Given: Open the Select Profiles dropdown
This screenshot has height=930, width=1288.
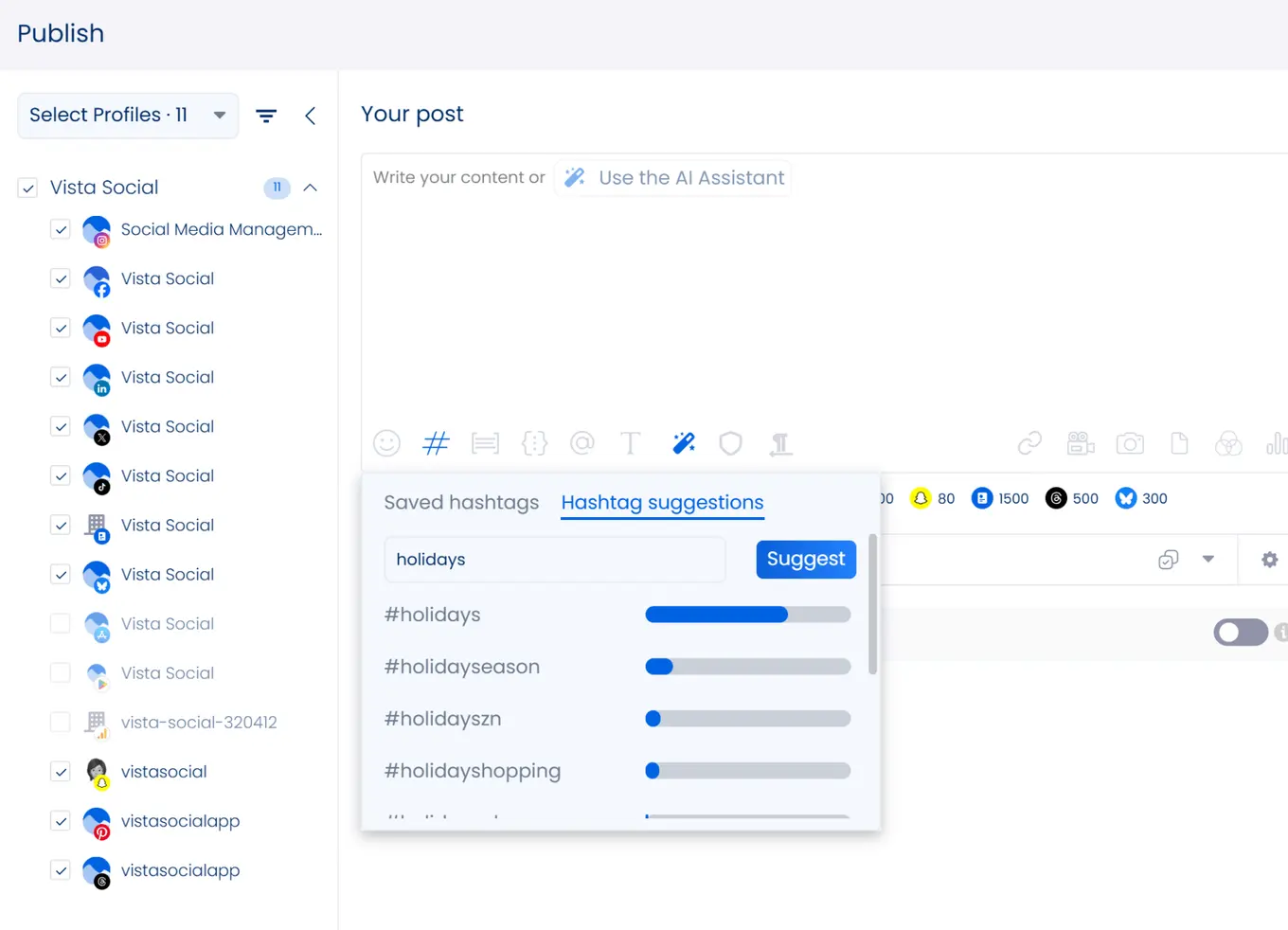Looking at the screenshot, I should pyautogui.click(x=128, y=116).
